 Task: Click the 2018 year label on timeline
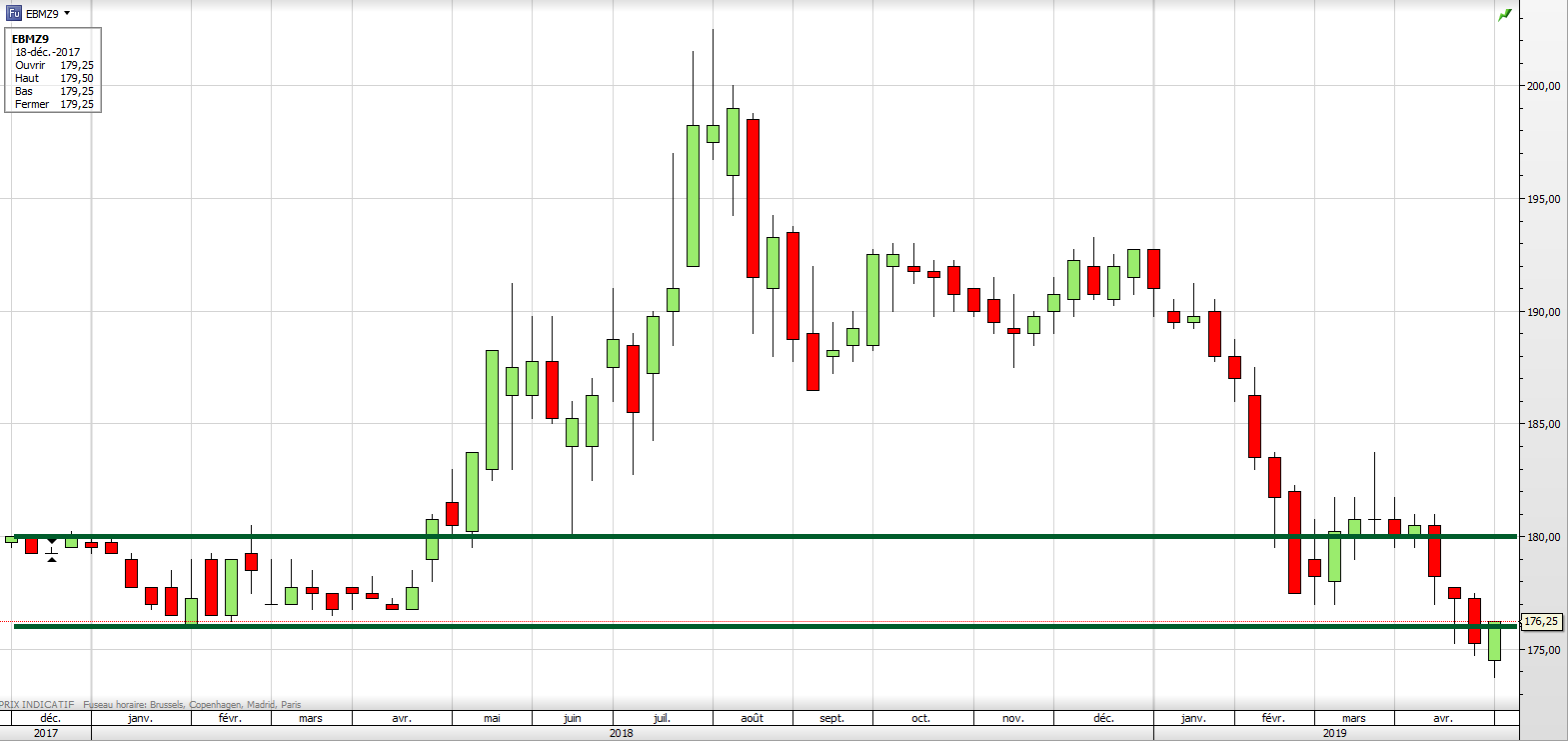point(621,733)
